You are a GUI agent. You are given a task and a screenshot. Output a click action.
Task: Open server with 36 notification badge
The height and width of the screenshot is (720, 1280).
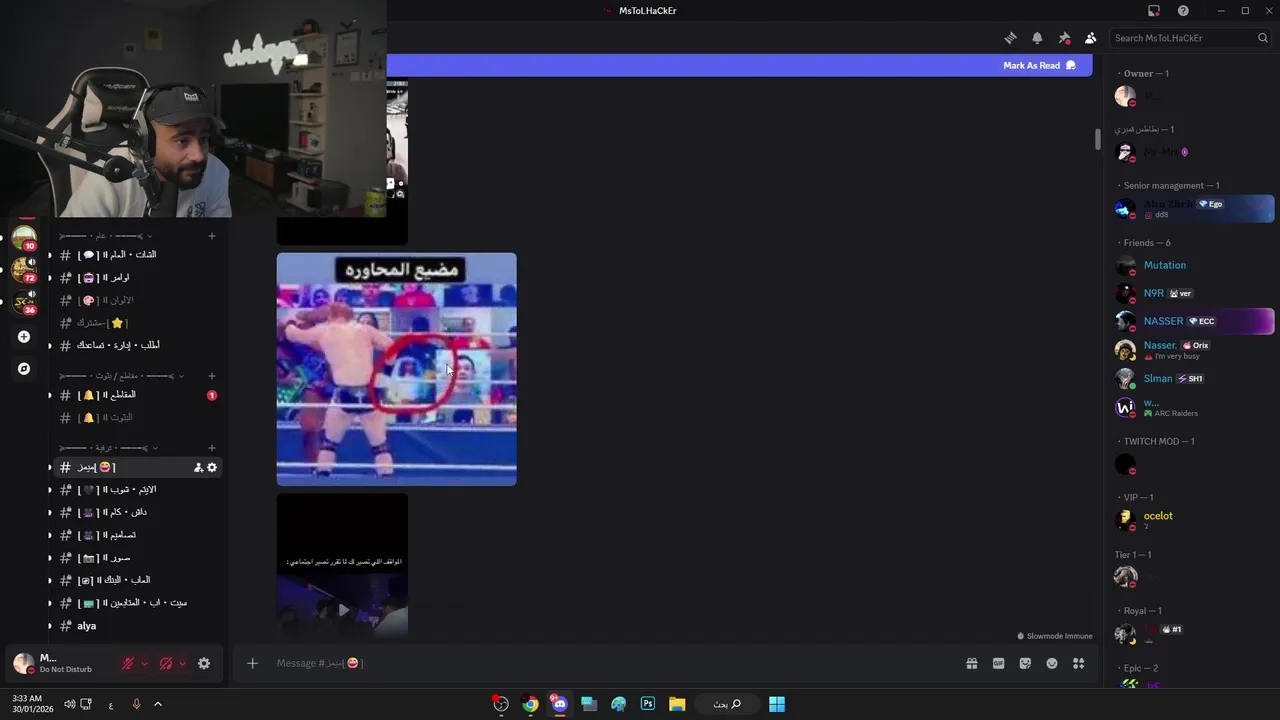coord(24,302)
